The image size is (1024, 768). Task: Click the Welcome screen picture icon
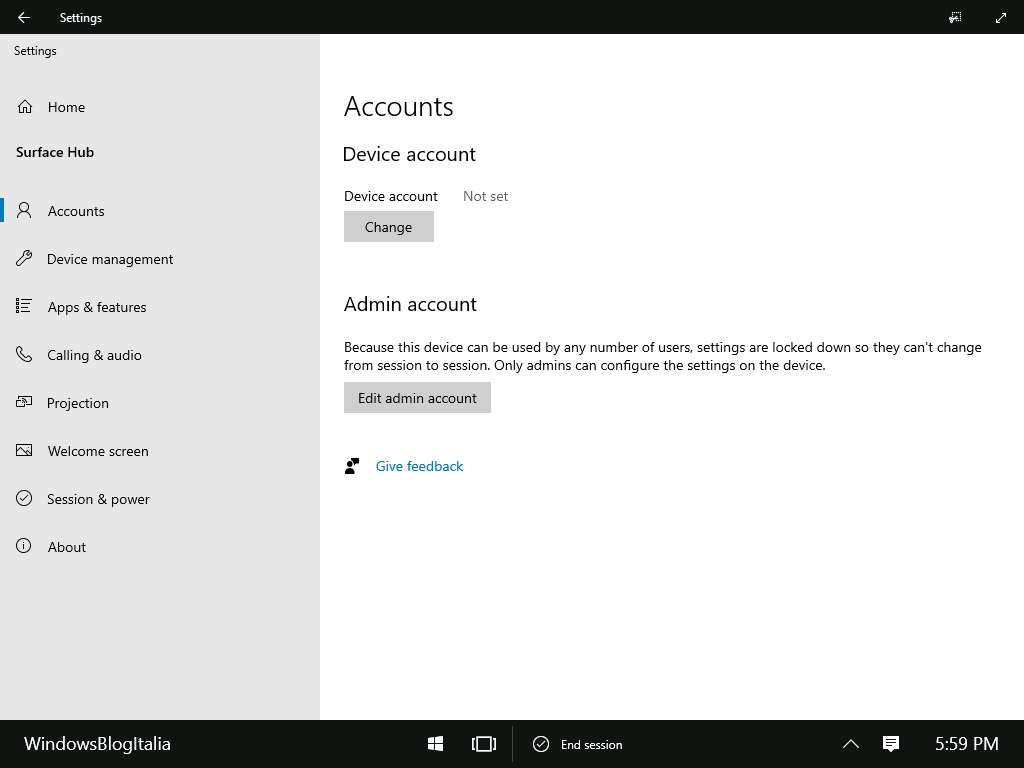click(24, 451)
